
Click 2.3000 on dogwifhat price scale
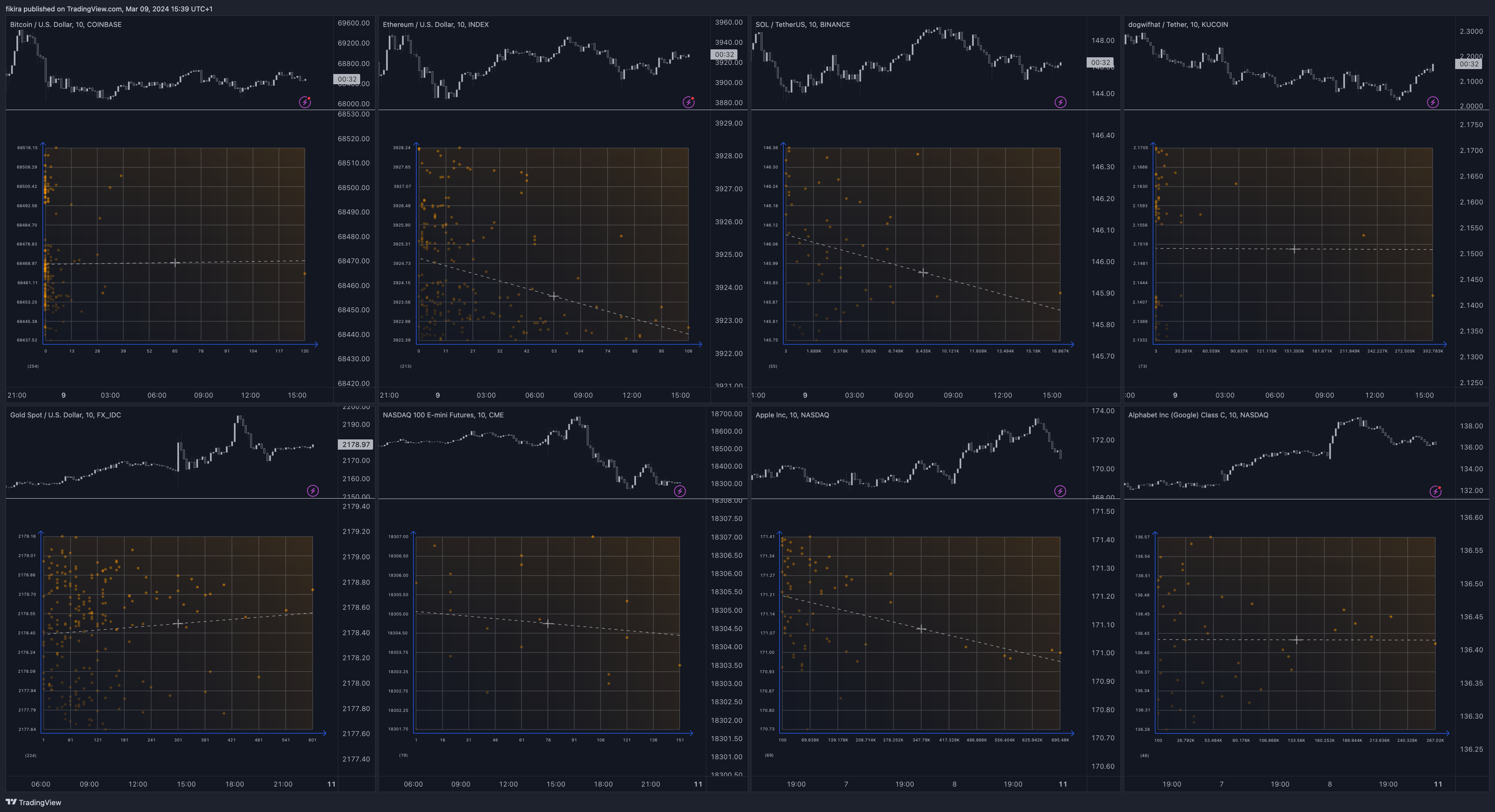tap(1471, 31)
